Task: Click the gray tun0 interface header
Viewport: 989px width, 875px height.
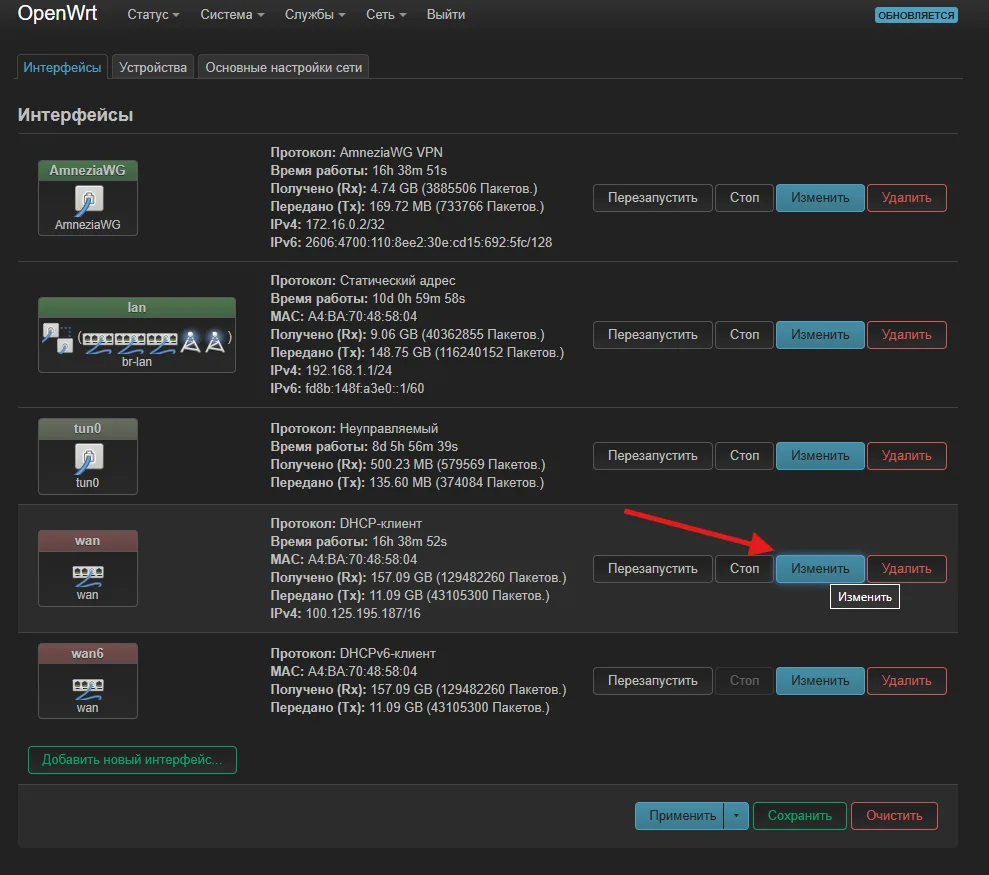Action: pyautogui.click(x=88, y=429)
